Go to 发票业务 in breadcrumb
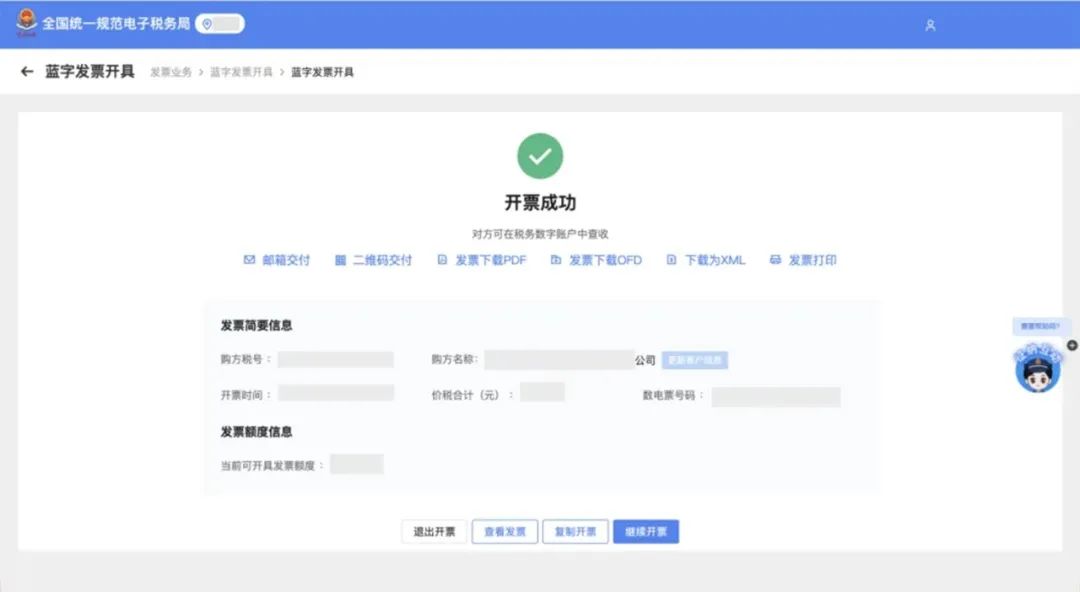1080x592 pixels. point(171,73)
